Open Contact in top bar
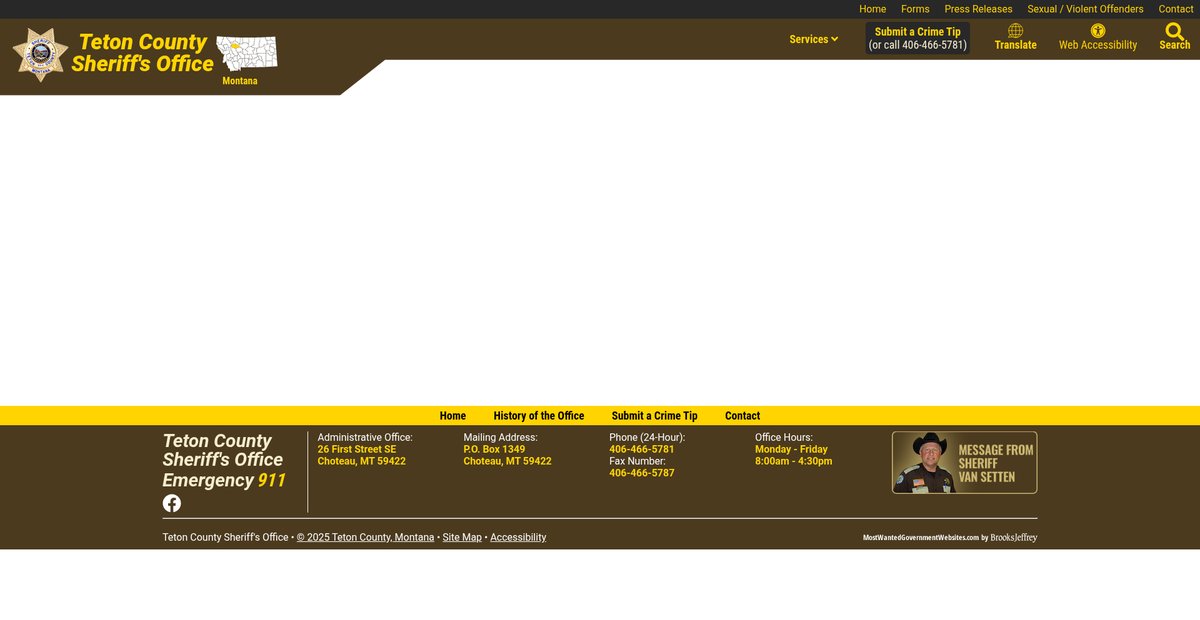This screenshot has width=1200, height=620. point(1176,9)
